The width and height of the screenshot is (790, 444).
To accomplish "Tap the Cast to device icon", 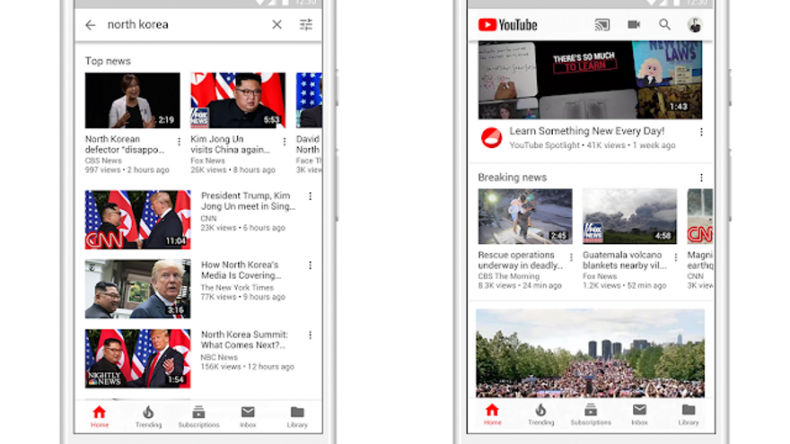I will coord(602,25).
